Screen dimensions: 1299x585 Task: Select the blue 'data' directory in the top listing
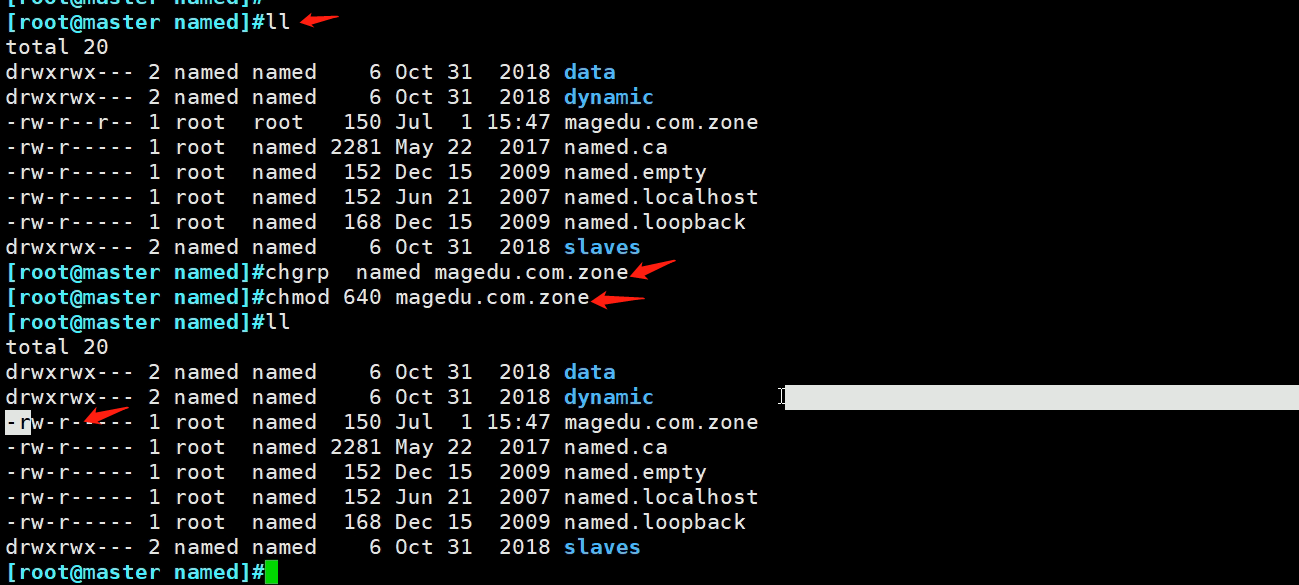tap(589, 72)
